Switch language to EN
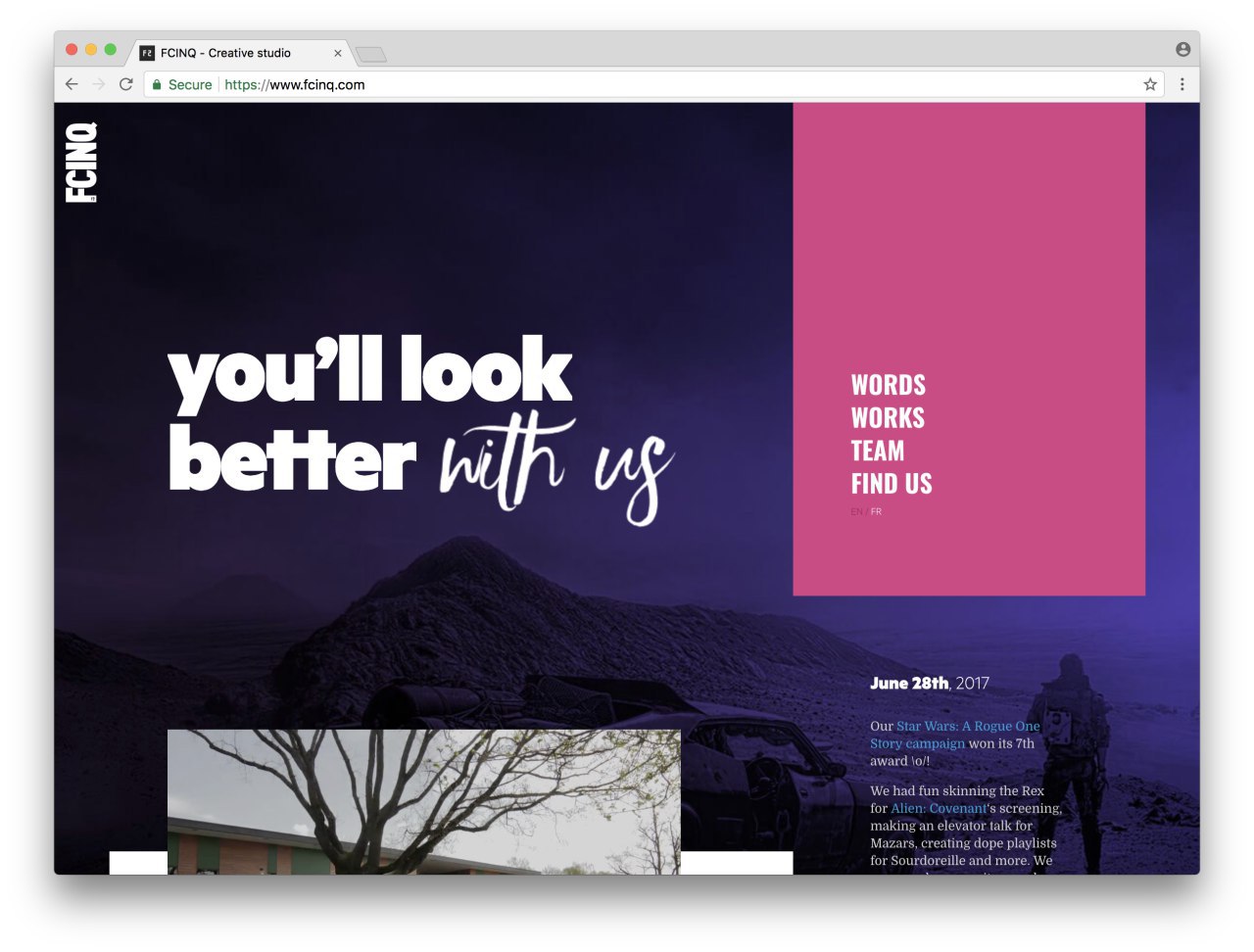 [856, 511]
